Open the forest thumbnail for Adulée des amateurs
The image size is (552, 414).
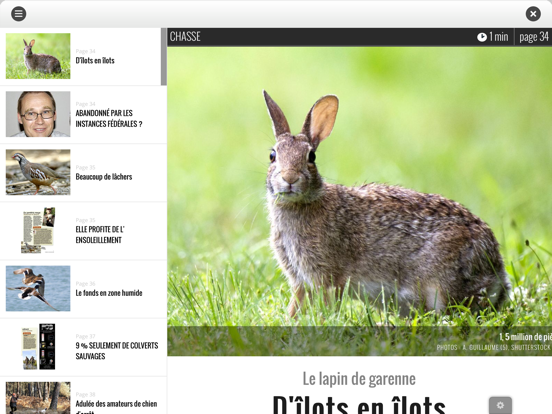[x=38, y=398]
